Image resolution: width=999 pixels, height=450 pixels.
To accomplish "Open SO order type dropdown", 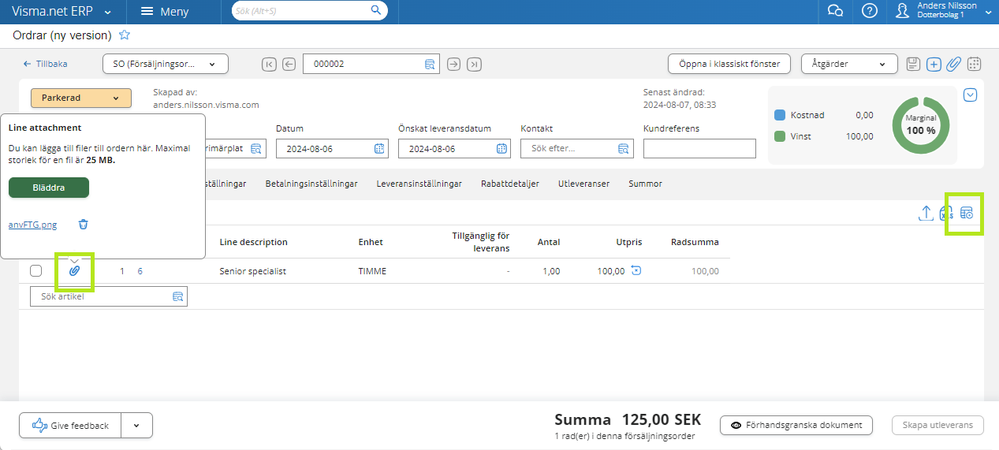I will (x=165, y=64).
